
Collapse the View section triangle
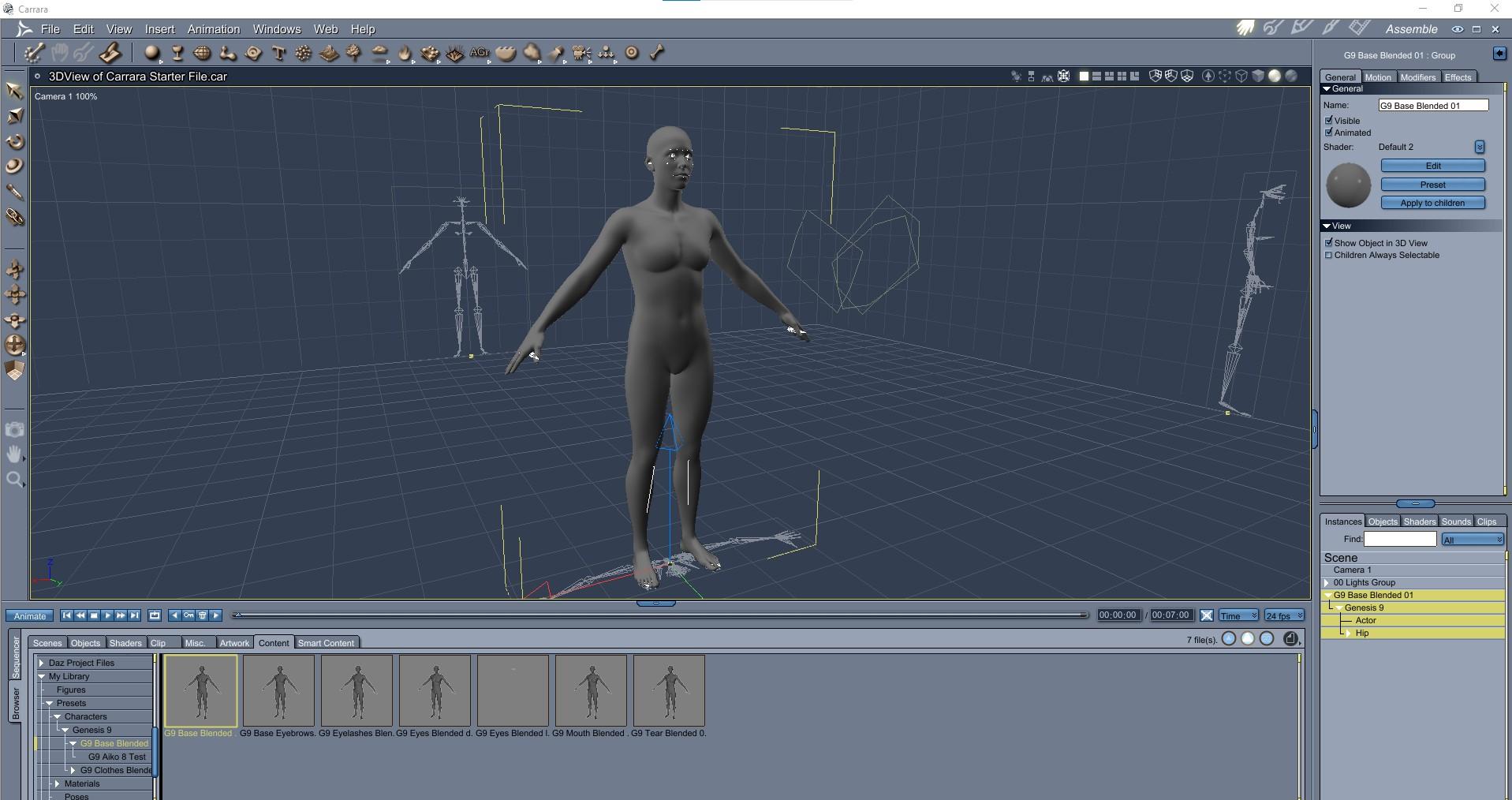[1327, 226]
